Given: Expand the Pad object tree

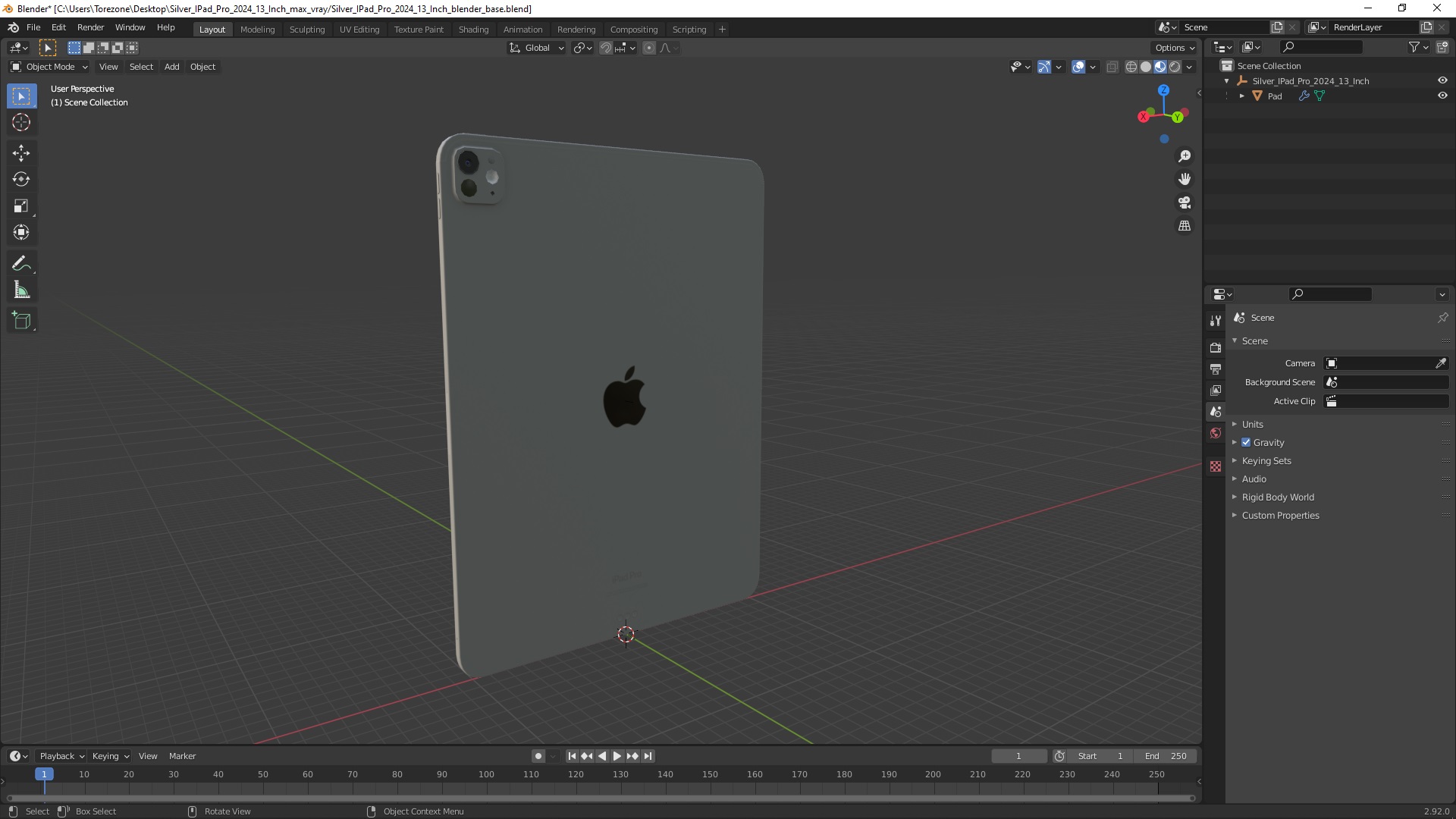Looking at the screenshot, I should [x=1241, y=96].
